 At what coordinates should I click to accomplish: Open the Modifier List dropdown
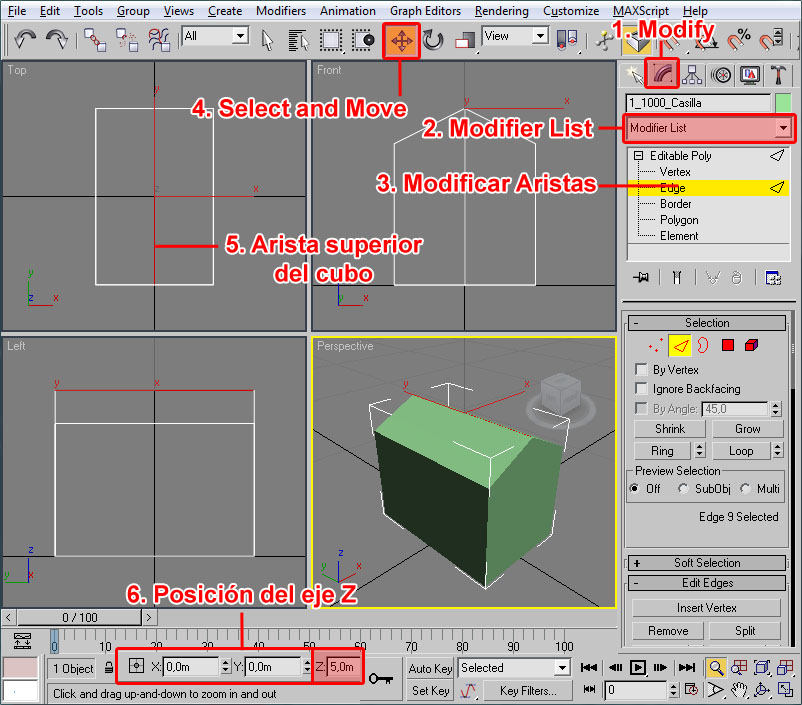pos(709,128)
